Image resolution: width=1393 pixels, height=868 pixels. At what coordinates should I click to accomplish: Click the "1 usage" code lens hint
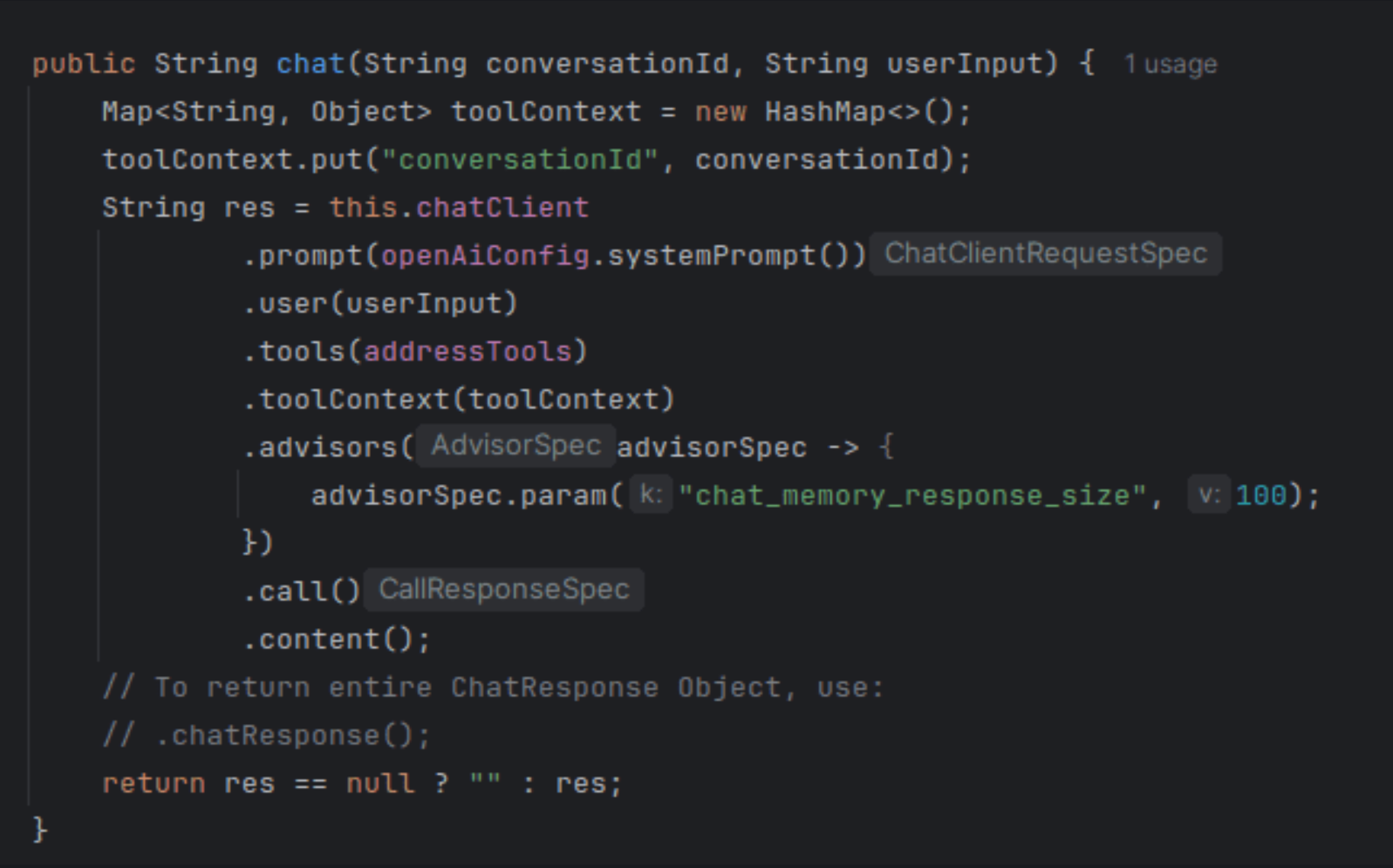pyautogui.click(x=1170, y=65)
